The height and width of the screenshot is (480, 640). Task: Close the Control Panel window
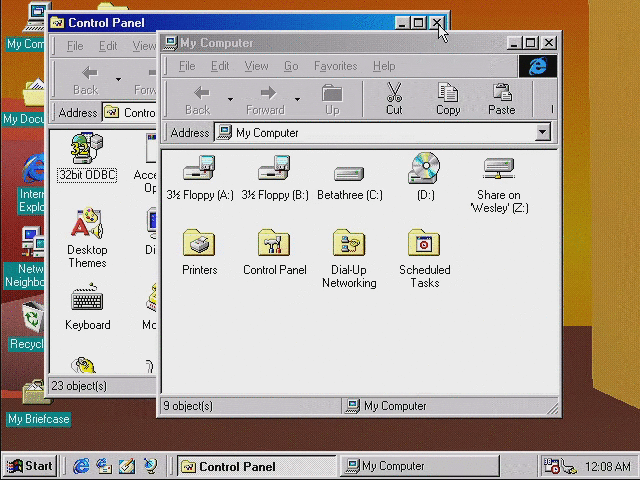437,23
